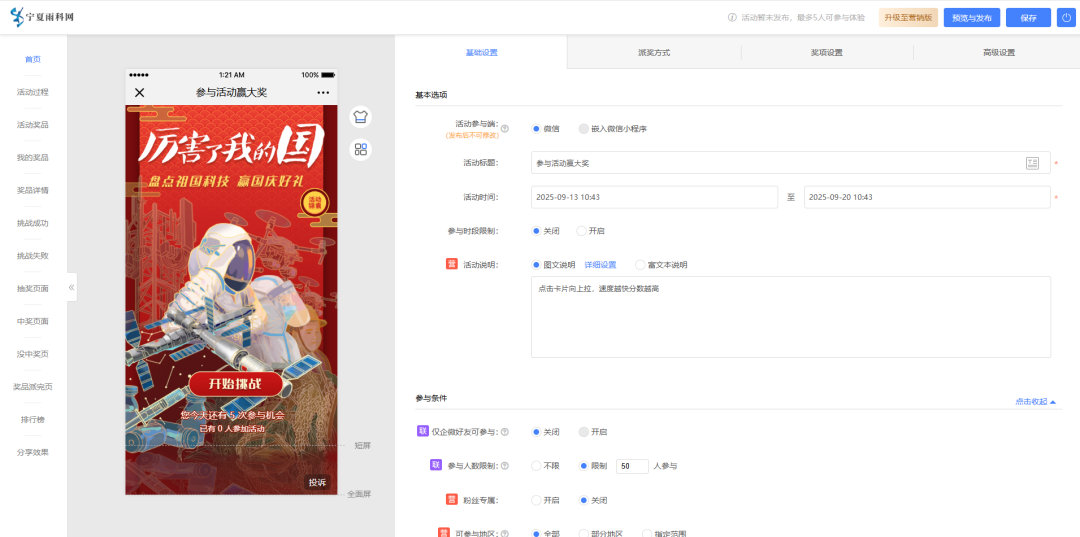
Task: Switch to the 奖项设置 tab
Action: click(827, 52)
